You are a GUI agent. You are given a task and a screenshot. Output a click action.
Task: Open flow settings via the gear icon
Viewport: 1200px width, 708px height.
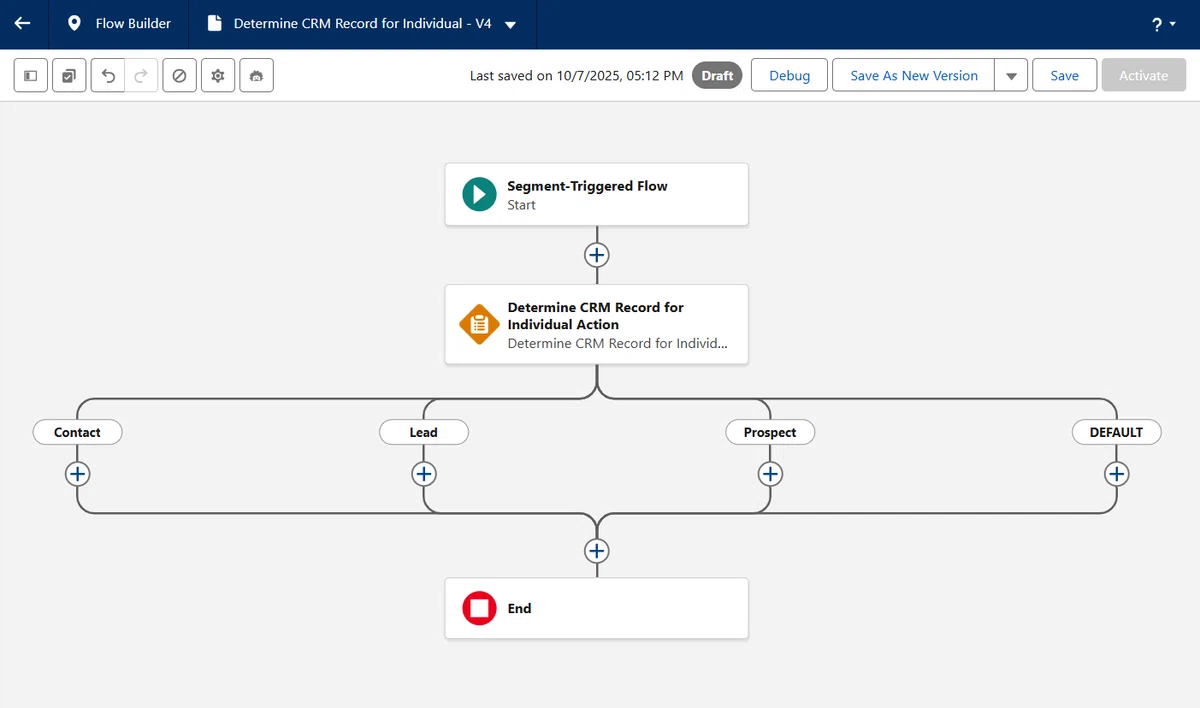coord(217,76)
